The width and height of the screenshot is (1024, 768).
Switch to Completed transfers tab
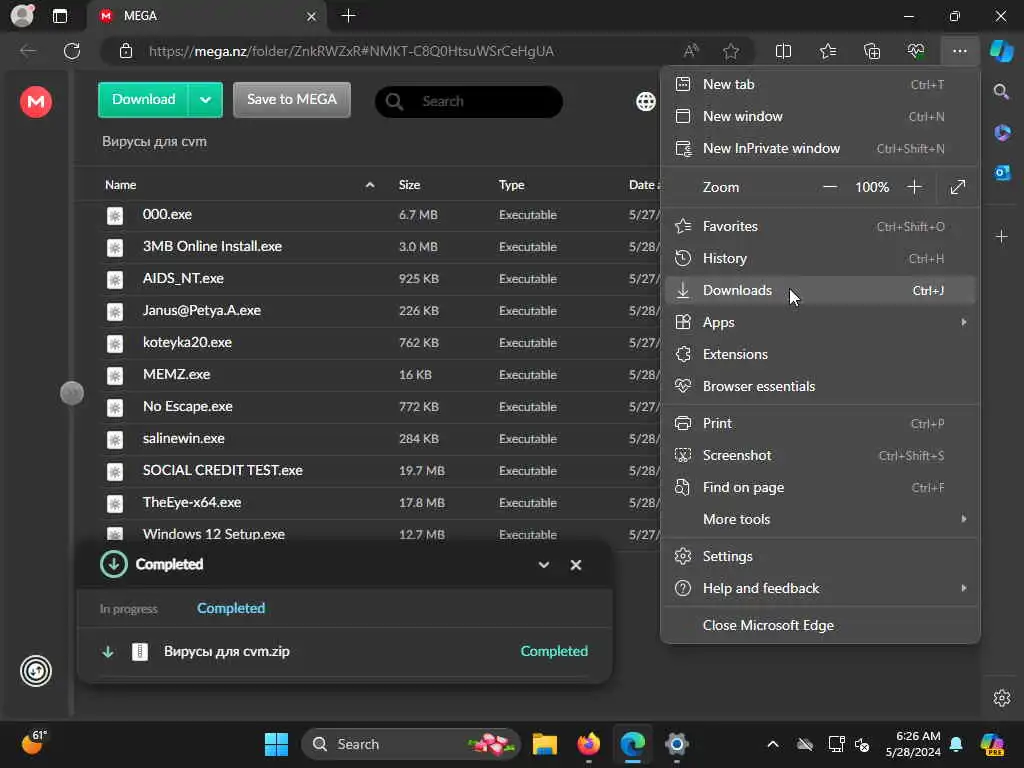tap(231, 608)
